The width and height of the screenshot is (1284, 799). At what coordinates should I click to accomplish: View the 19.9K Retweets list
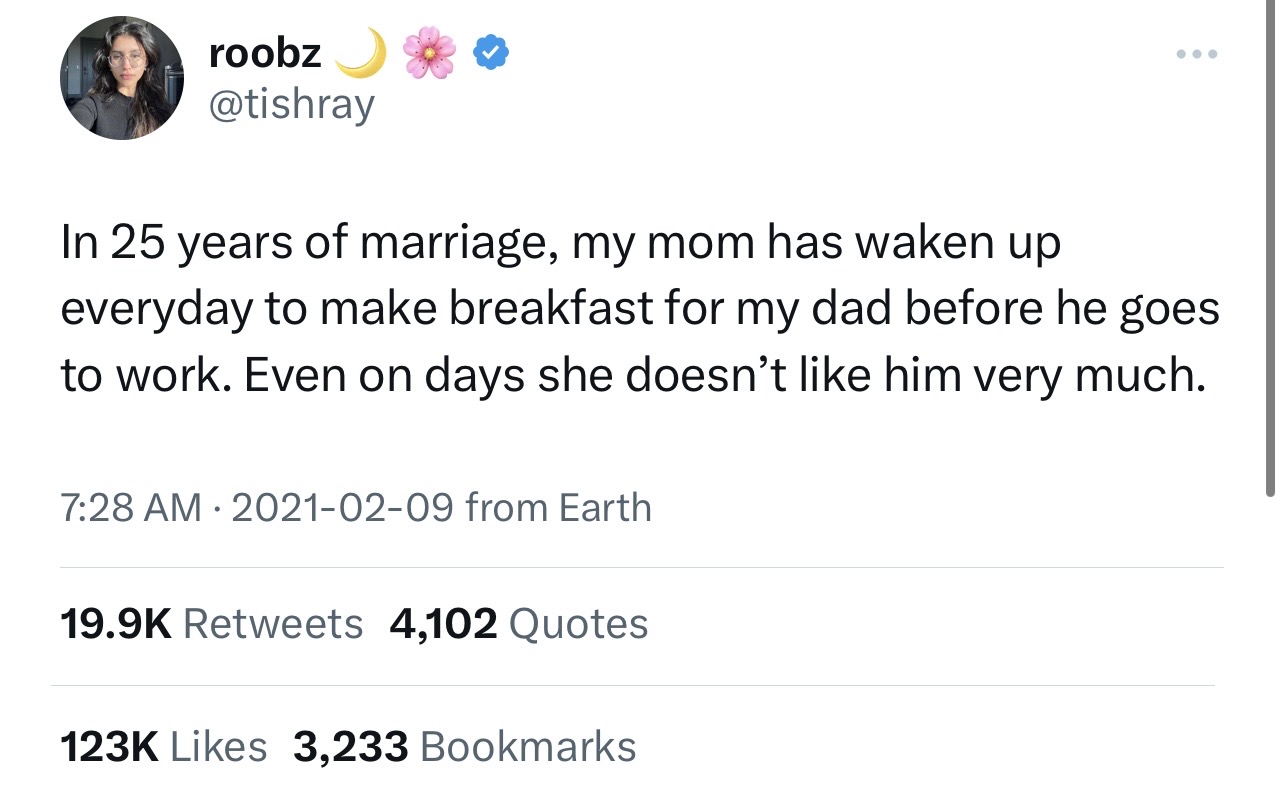coord(212,624)
